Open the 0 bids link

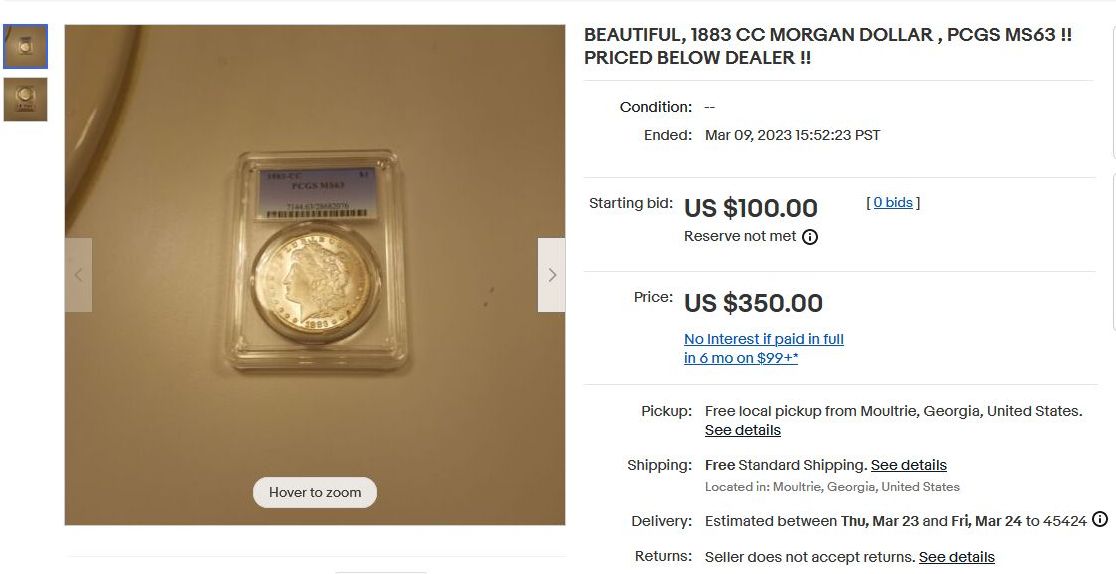(x=893, y=203)
